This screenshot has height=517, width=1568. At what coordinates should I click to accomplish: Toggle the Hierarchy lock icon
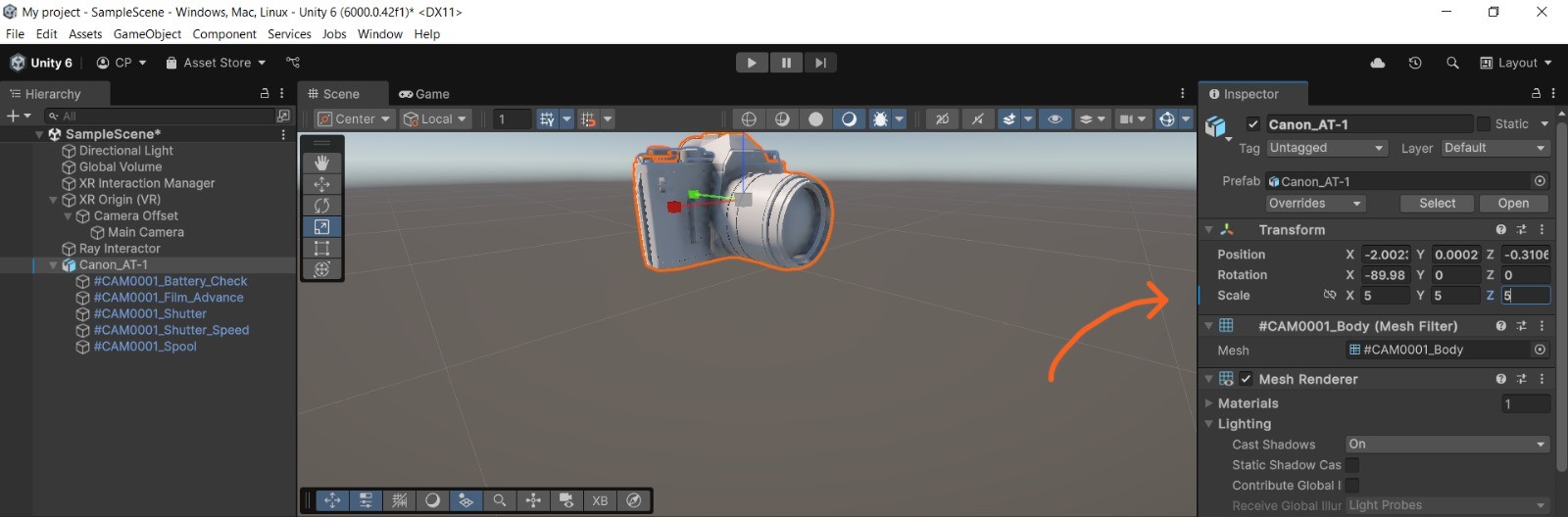265,94
